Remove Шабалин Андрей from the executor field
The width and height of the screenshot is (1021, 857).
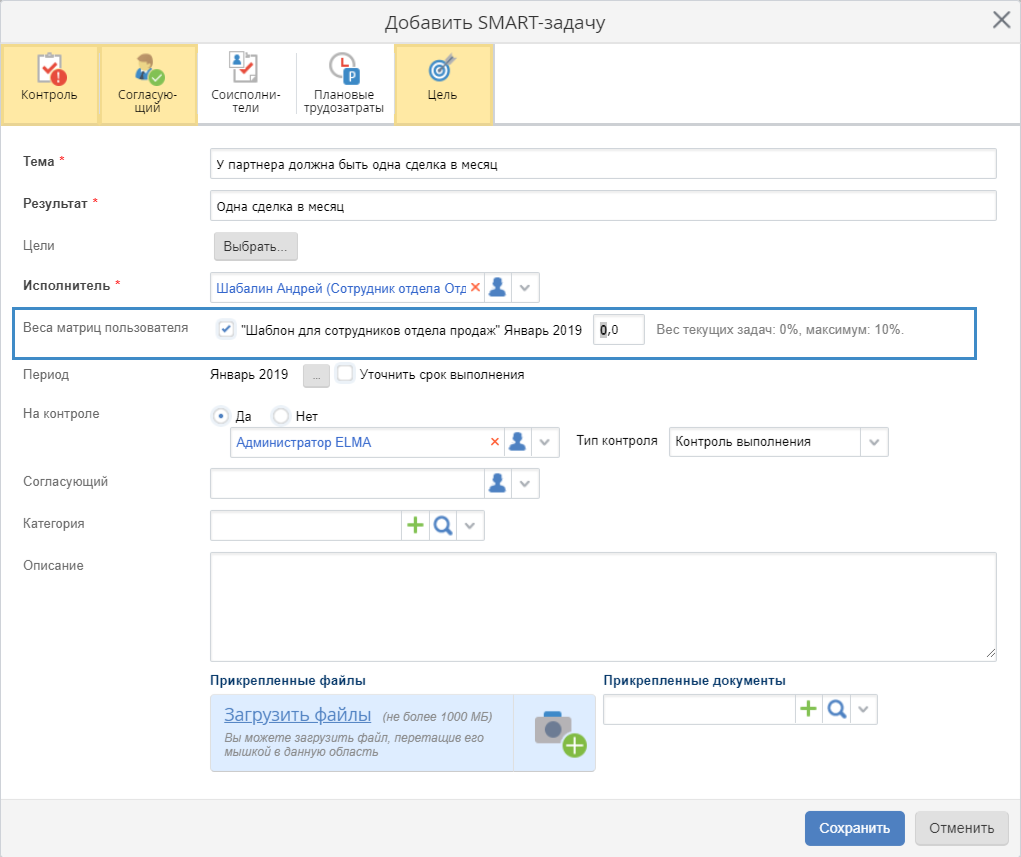pos(475,288)
